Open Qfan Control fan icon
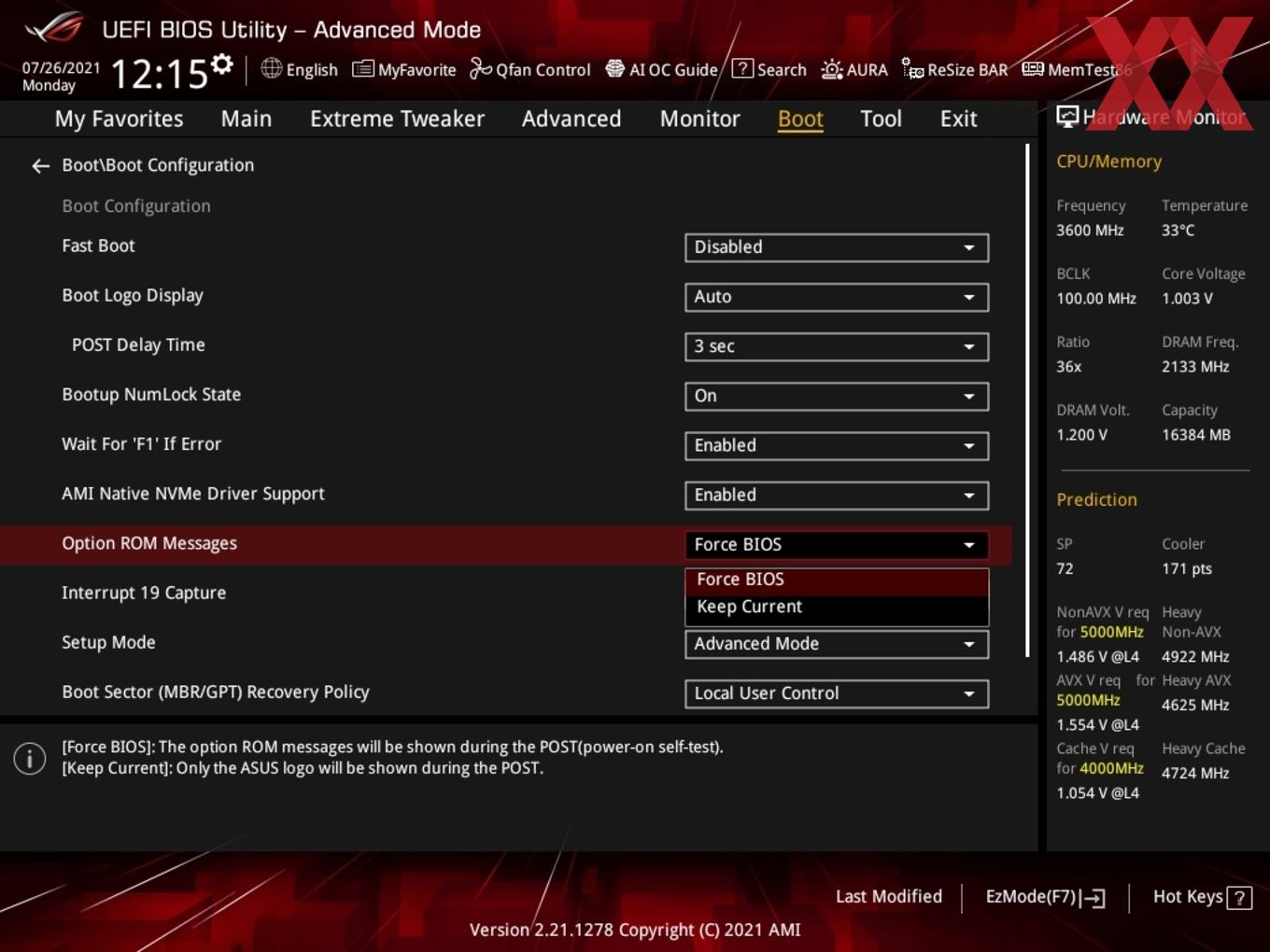The image size is (1270, 952). (480, 68)
